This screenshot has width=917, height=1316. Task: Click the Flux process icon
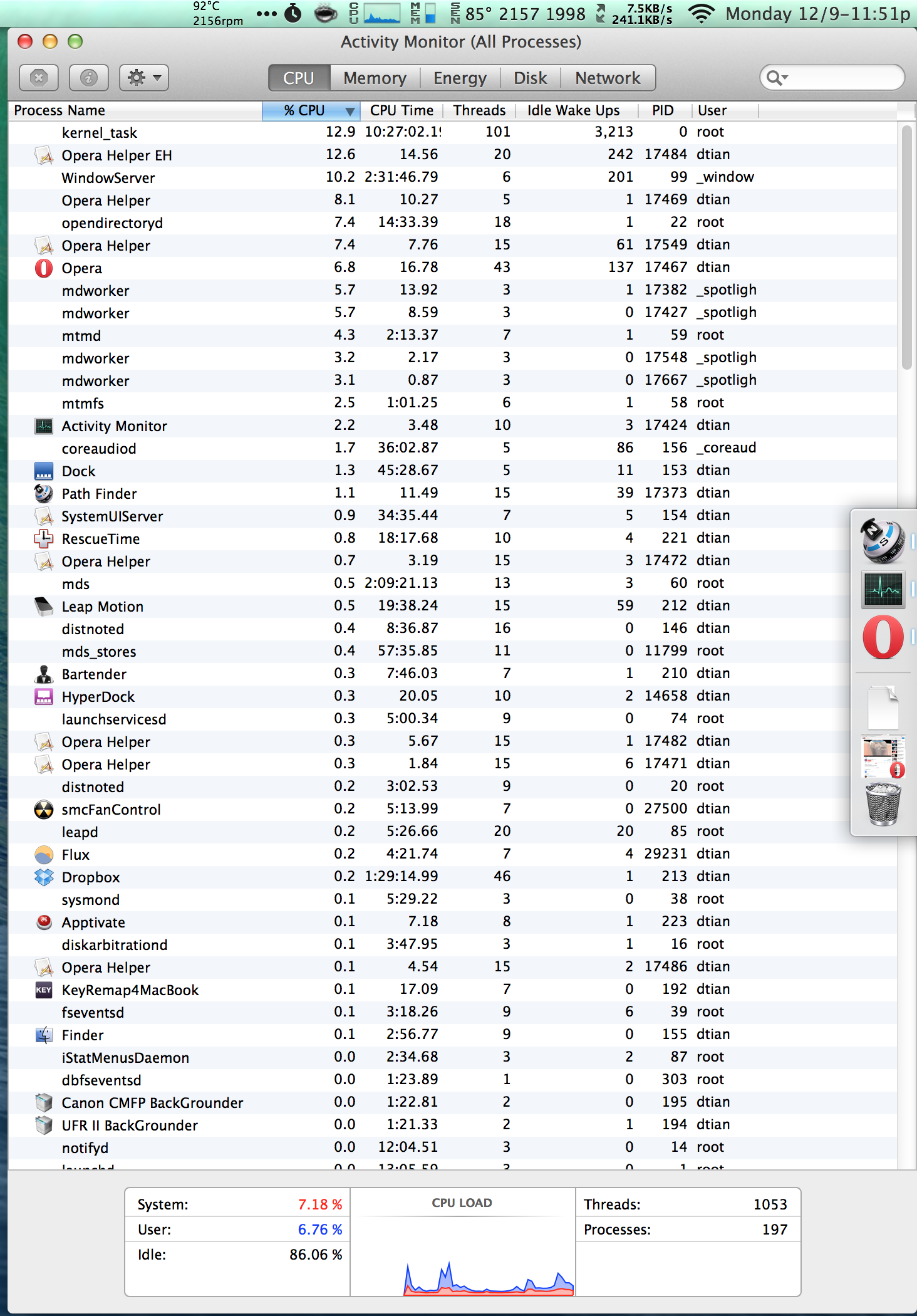pos(43,855)
